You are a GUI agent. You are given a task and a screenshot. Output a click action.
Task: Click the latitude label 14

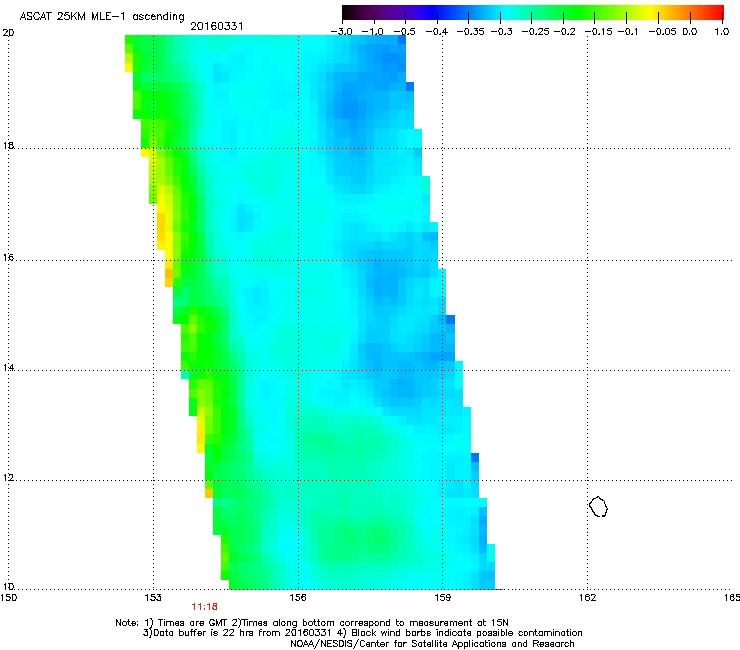(8, 368)
